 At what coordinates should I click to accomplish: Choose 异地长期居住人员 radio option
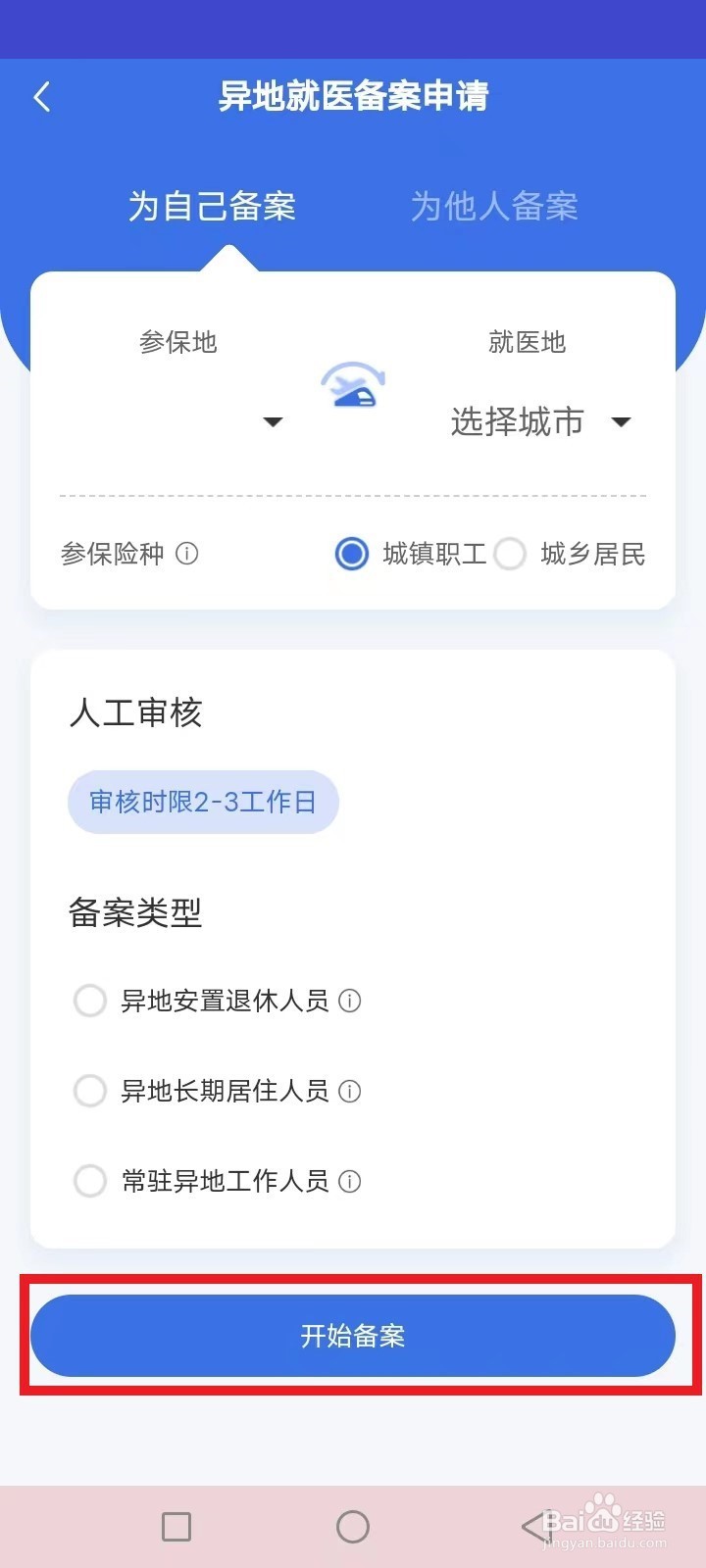click(90, 1091)
